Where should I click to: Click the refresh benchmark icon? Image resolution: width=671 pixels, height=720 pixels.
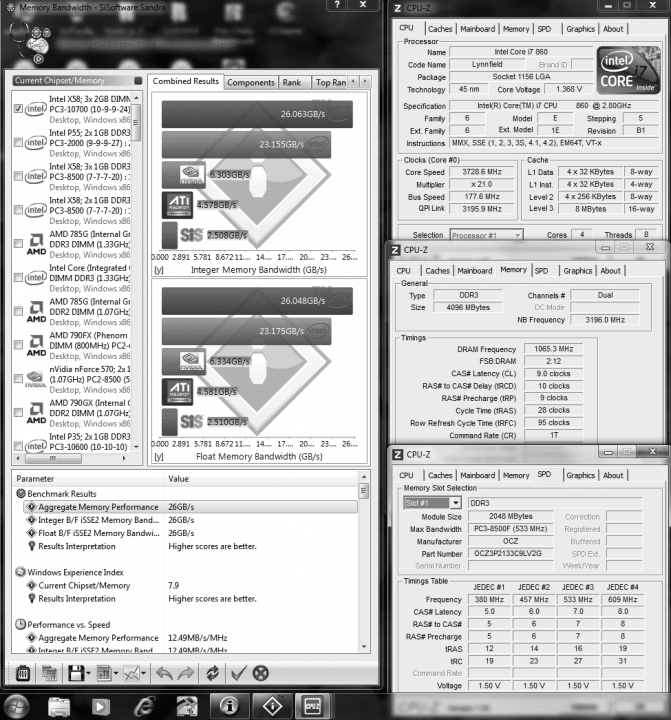point(212,674)
